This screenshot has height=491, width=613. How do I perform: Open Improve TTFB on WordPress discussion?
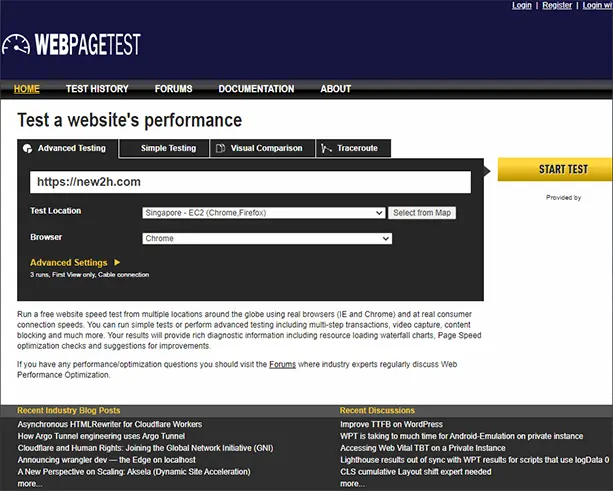click(x=391, y=424)
